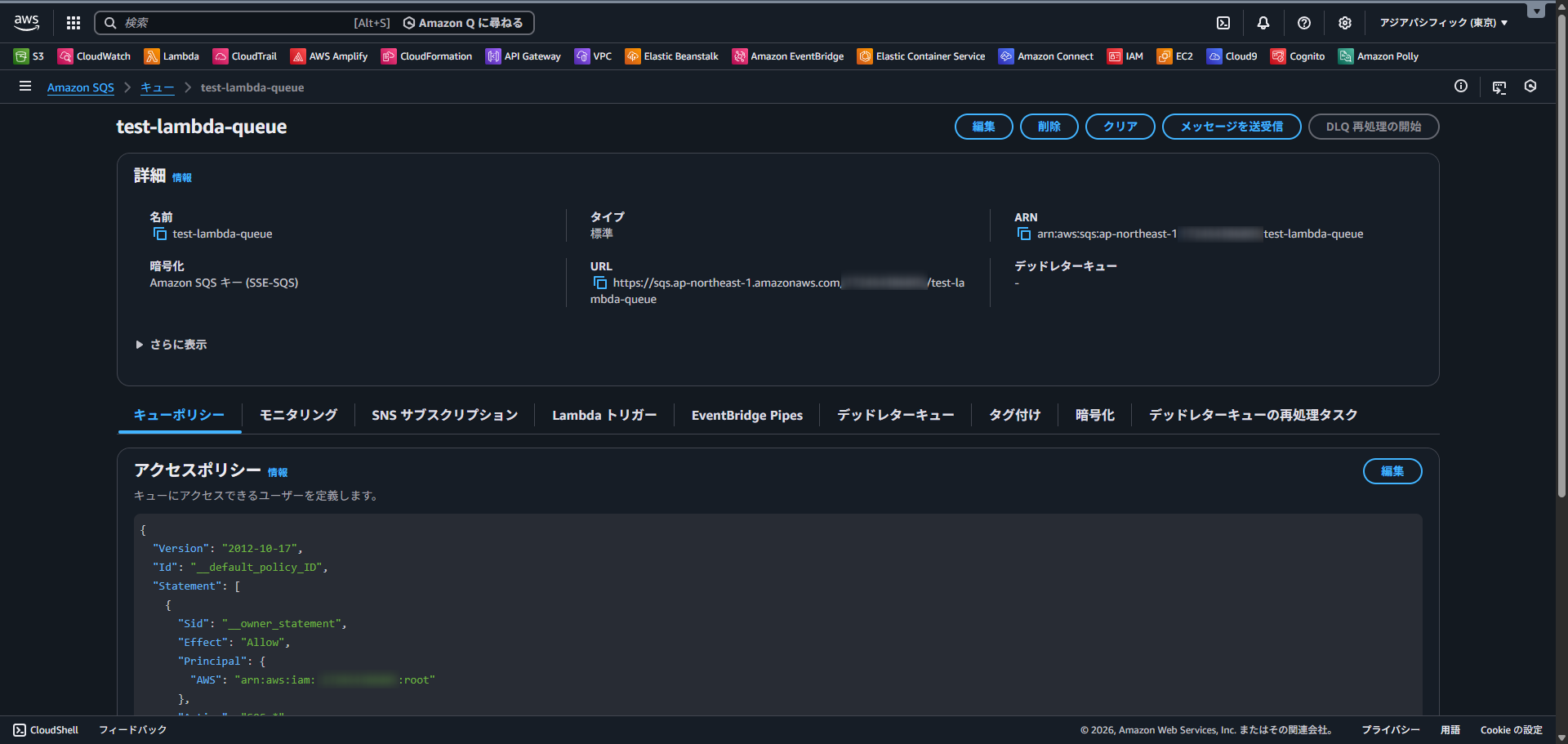Copy the queue name test-lambda-queue

[x=160, y=234]
